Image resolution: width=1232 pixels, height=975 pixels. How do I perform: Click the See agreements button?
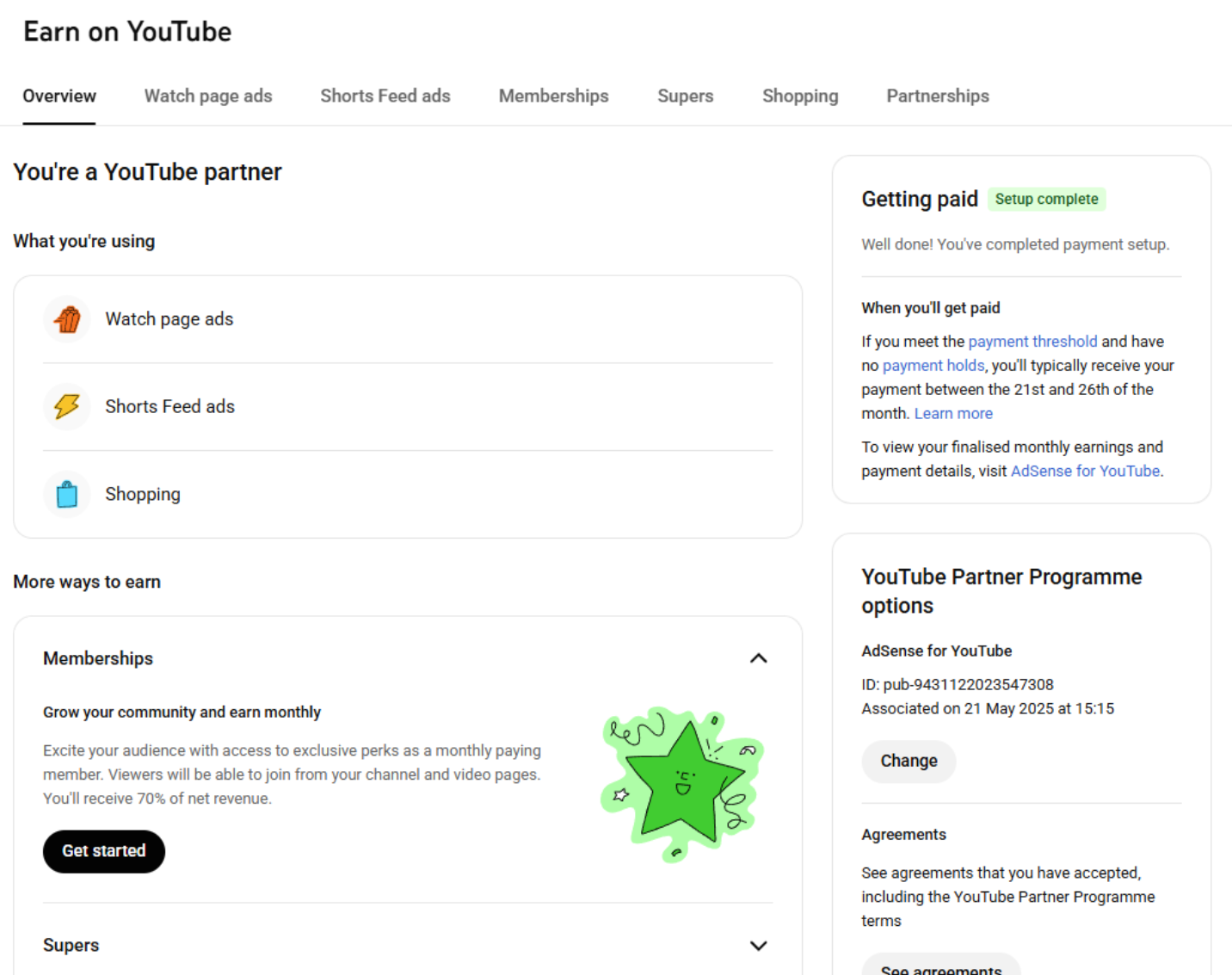(940, 967)
